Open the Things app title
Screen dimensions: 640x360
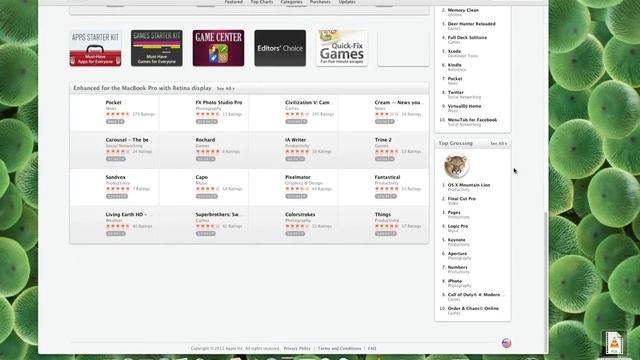tap(383, 214)
